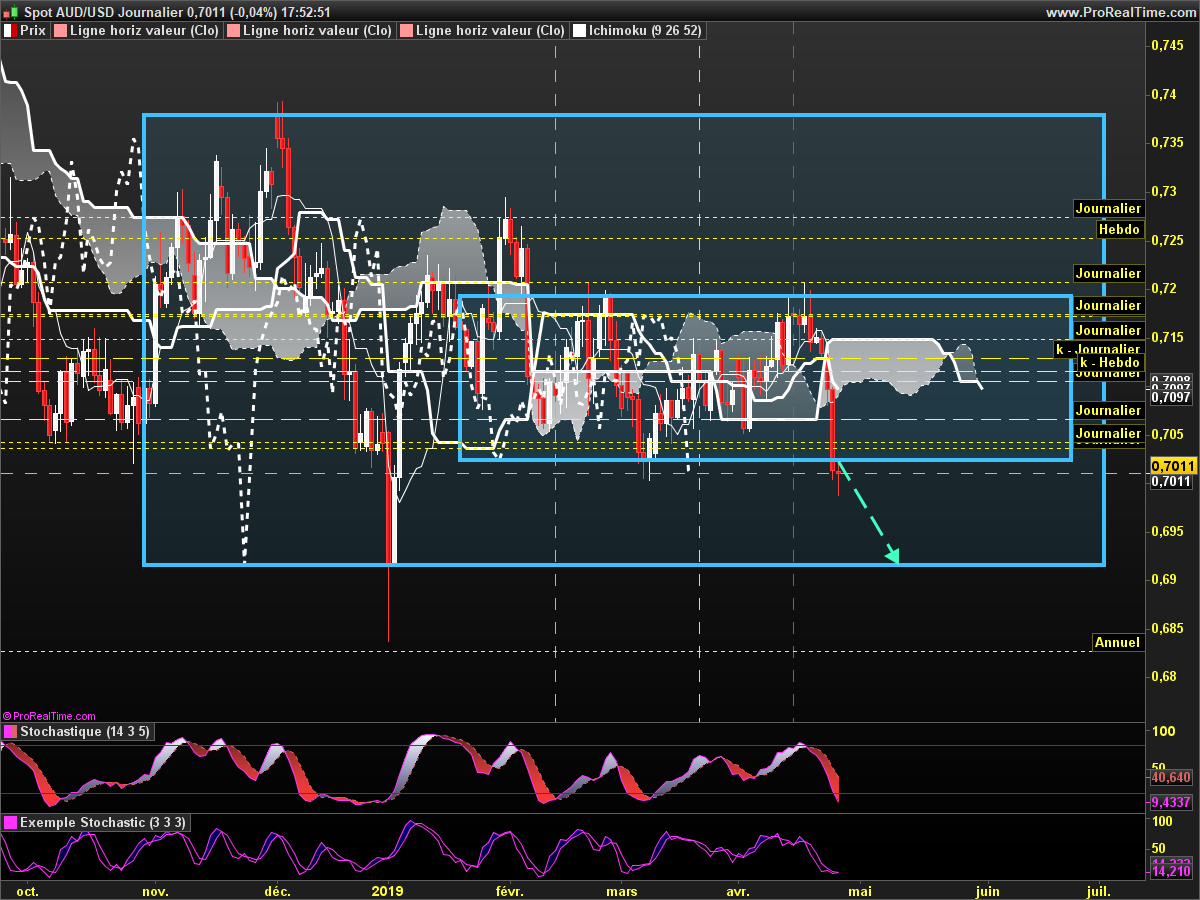1200x900 pixels.
Task: Click the magenta Exemple Stochastic swatch
Action: click(x=10, y=822)
